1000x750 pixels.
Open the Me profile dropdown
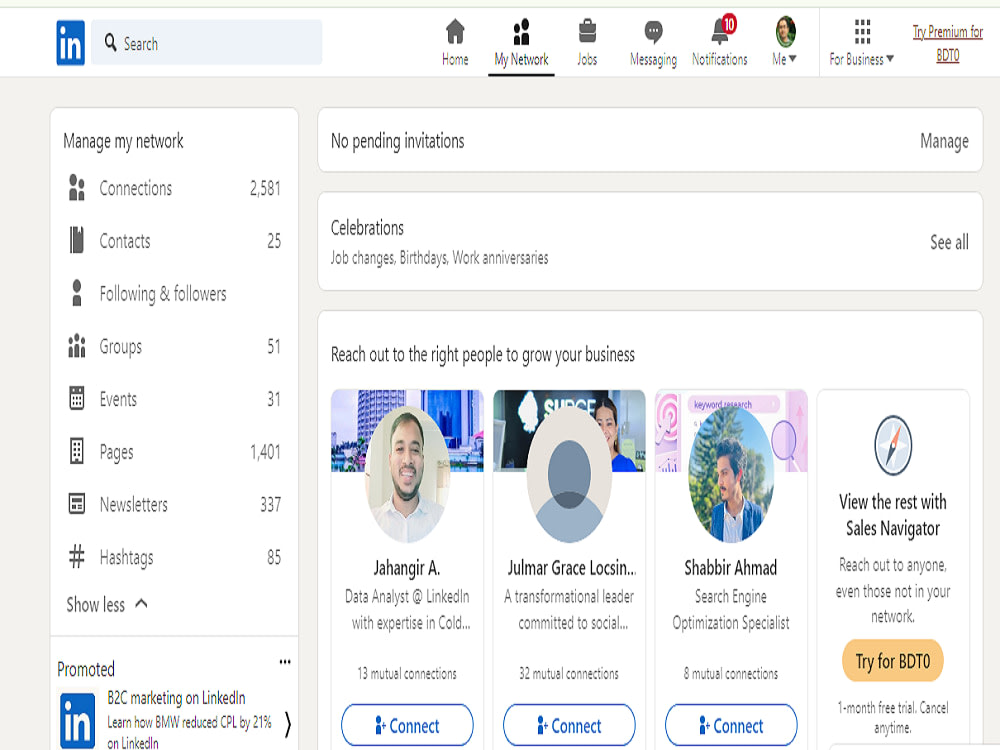(784, 42)
